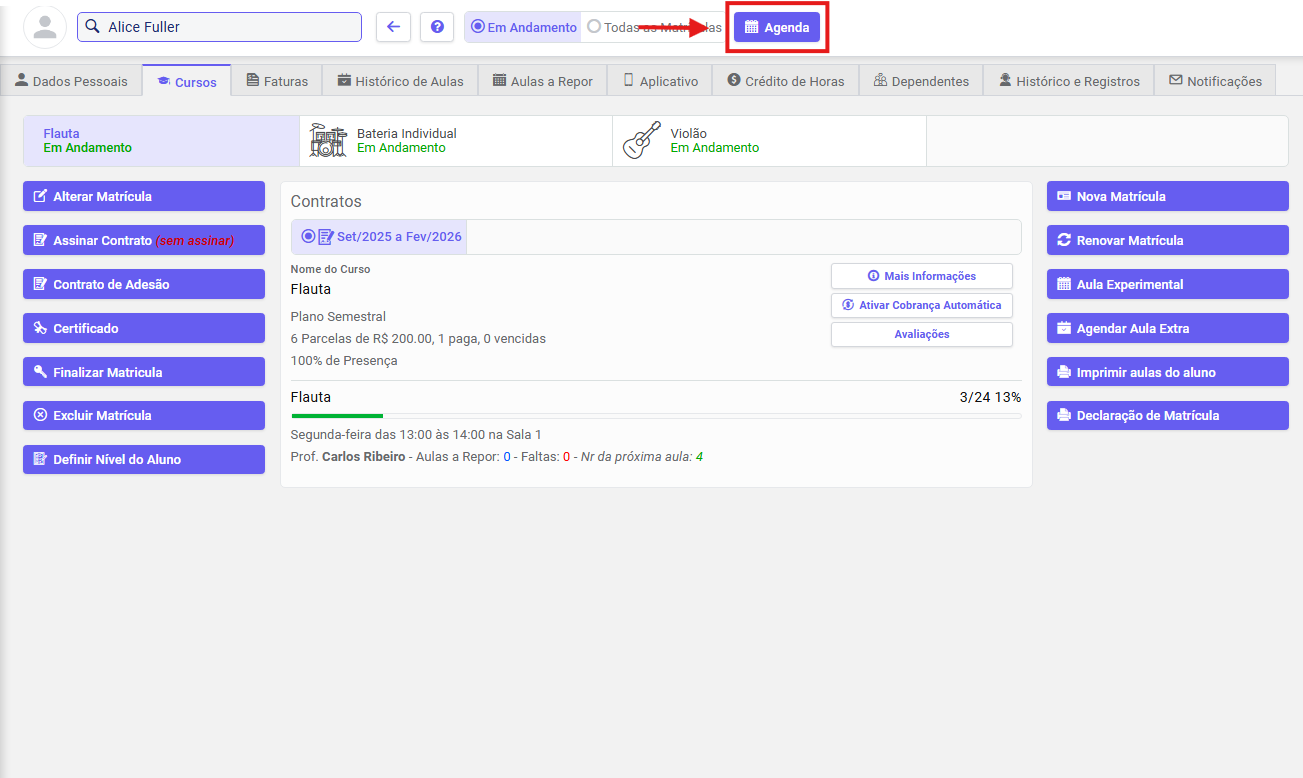The width and height of the screenshot is (1303, 778).
Task: Select Todas as Matrículas radio option
Action: click(x=594, y=27)
